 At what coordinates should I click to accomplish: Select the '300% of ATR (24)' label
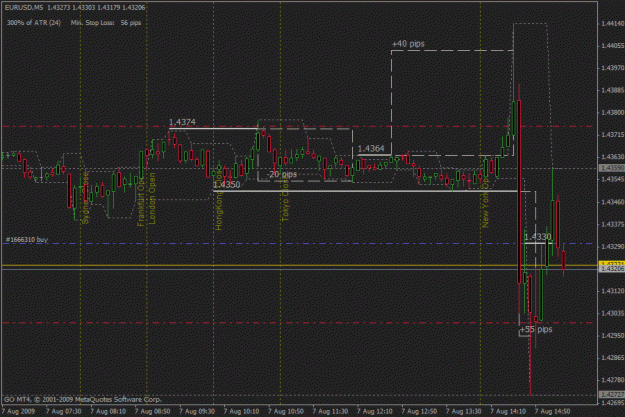[34, 23]
